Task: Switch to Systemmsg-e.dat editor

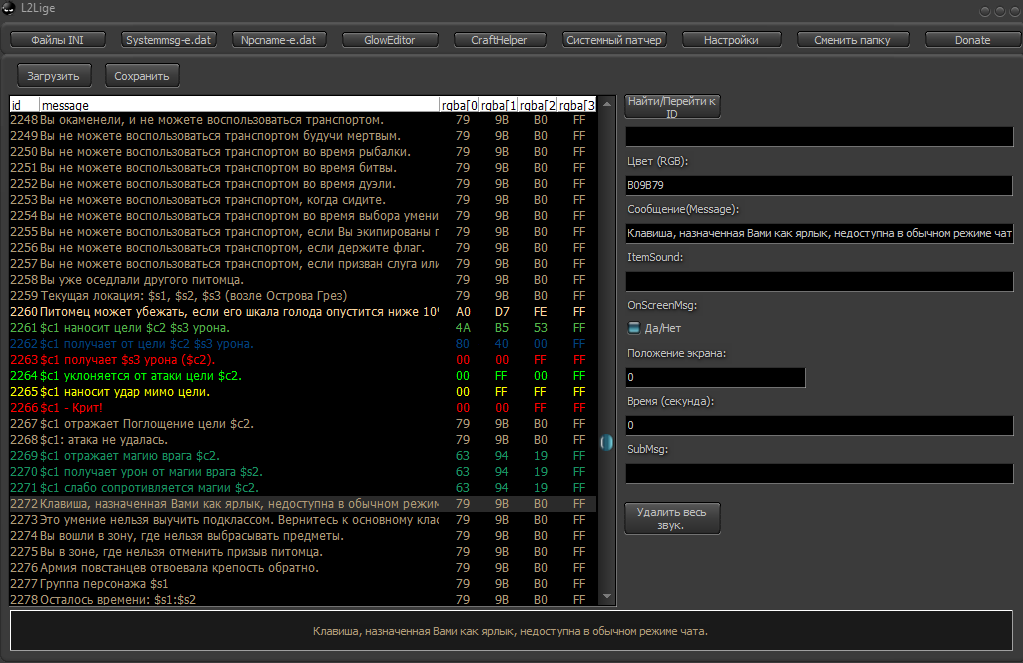Action: point(168,40)
